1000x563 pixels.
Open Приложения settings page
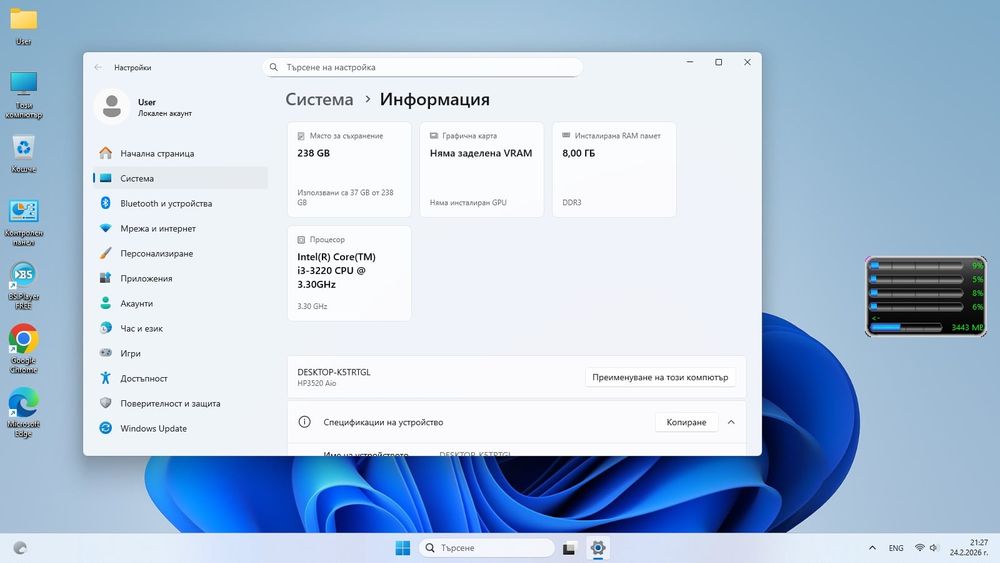tap(180, 278)
